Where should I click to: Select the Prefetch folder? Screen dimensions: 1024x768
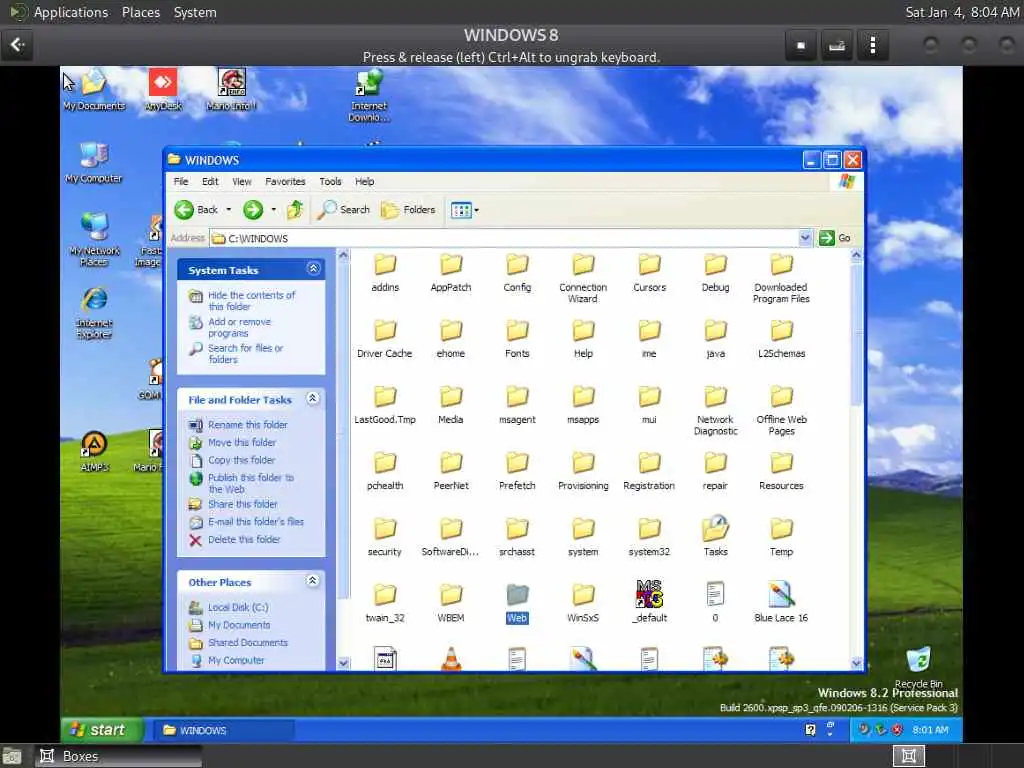[517, 470]
